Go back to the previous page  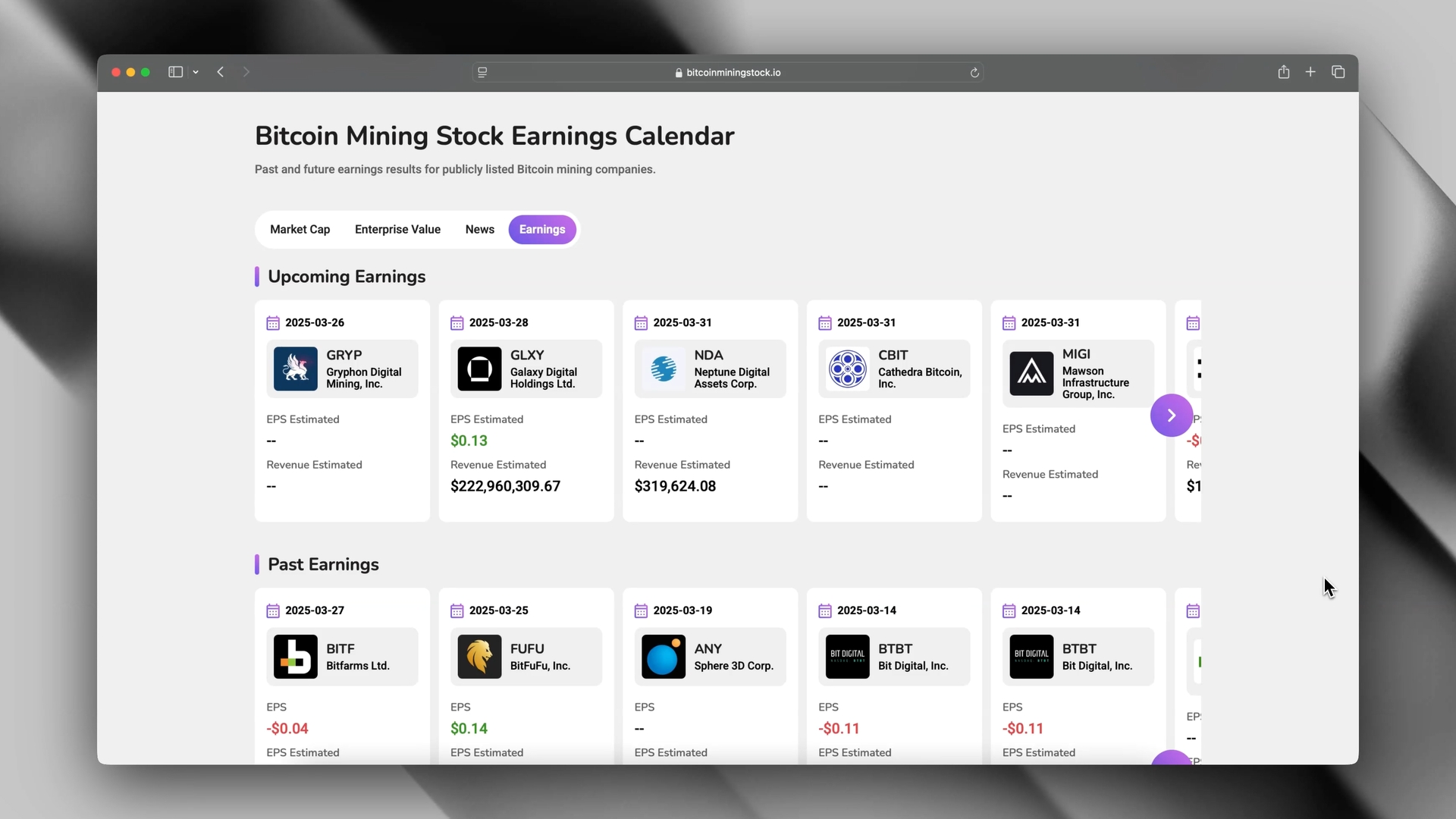[x=221, y=72]
